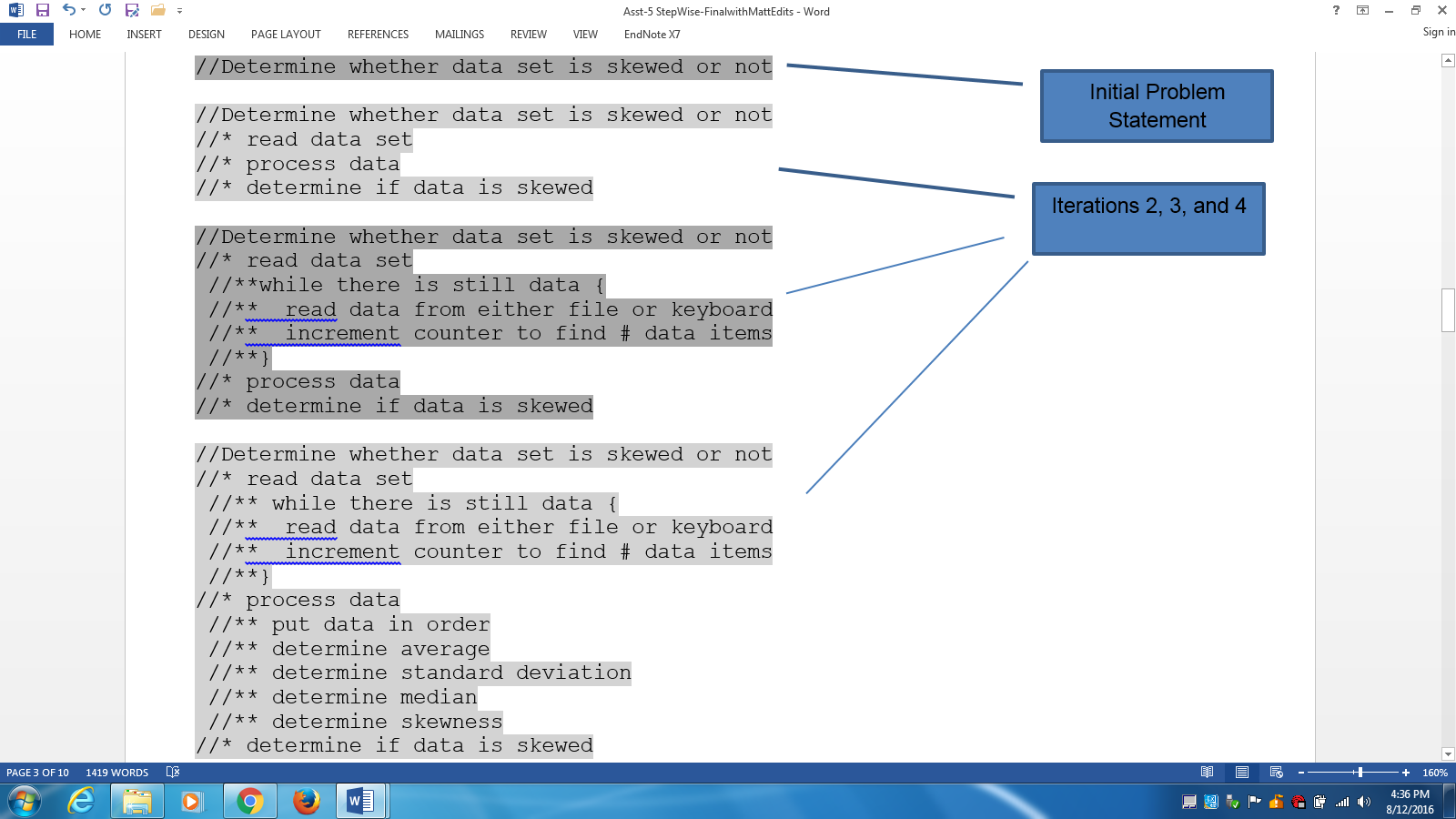Go to the PAGE LAYOUT tab
Image resolution: width=1456 pixels, height=819 pixels.
(286, 35)
